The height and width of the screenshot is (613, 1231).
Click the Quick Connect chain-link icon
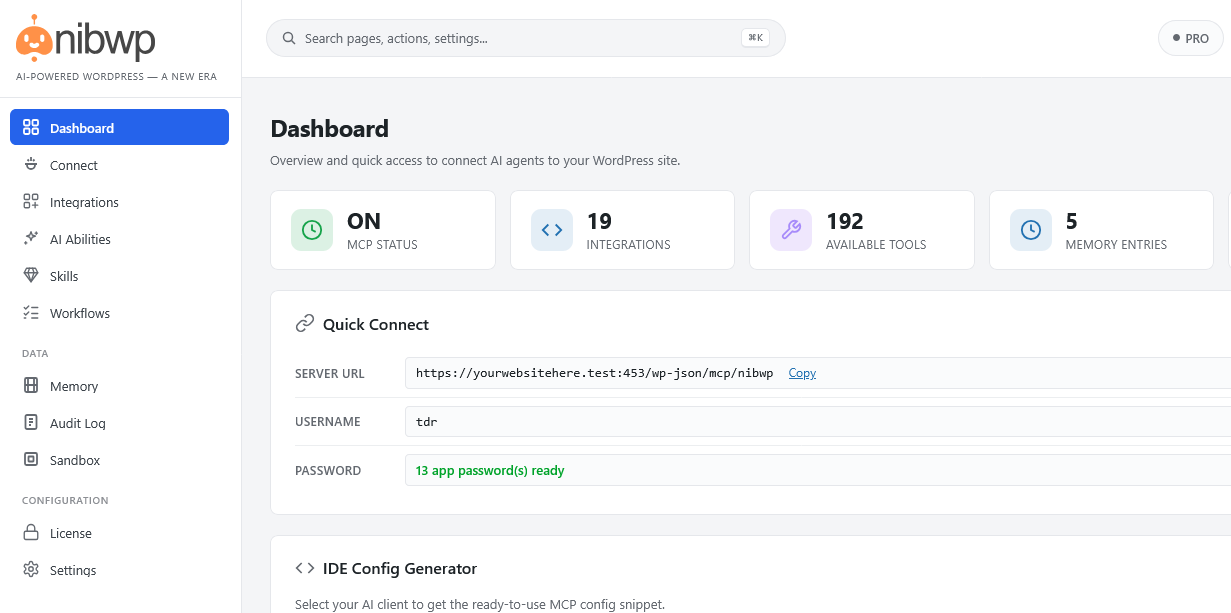[x=305, y=324]
